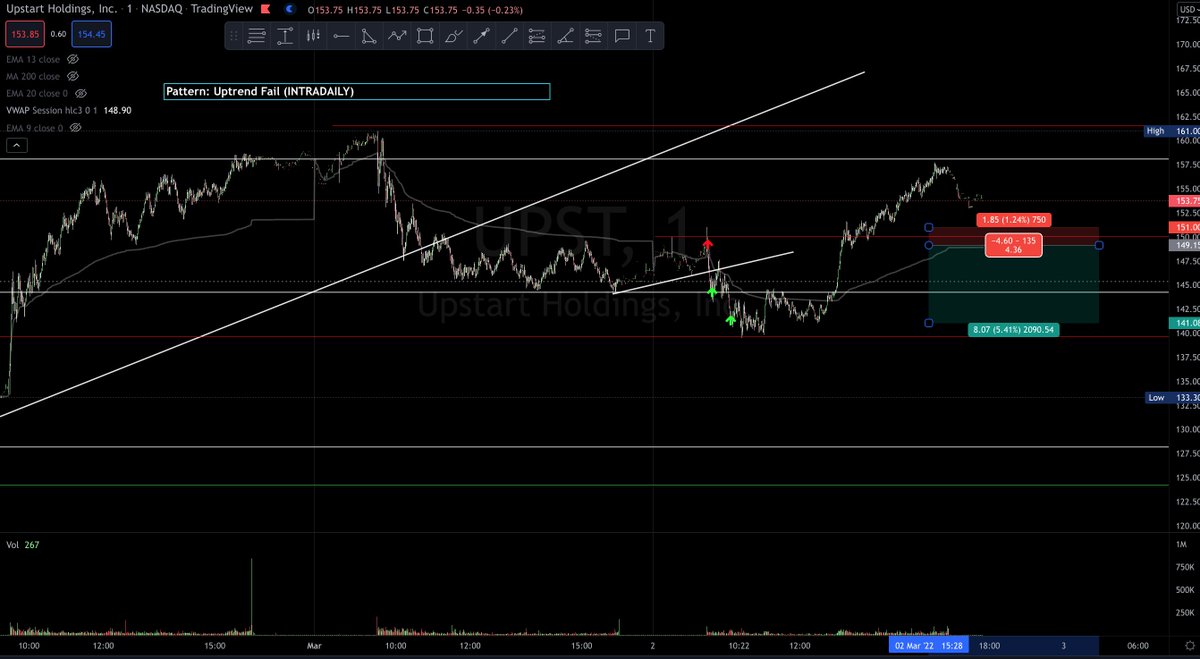The height and width of the screenshot is (659, 1200).
Task: Grab the drawing toolbar drag handle
Action: (x=233, y=36)
